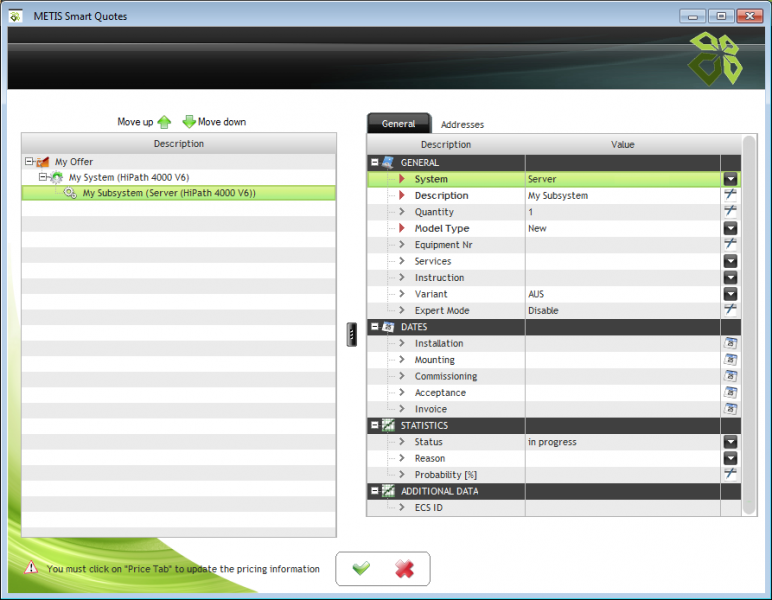
Task: Click edit icon for Description row
Action: click(730, 195)
